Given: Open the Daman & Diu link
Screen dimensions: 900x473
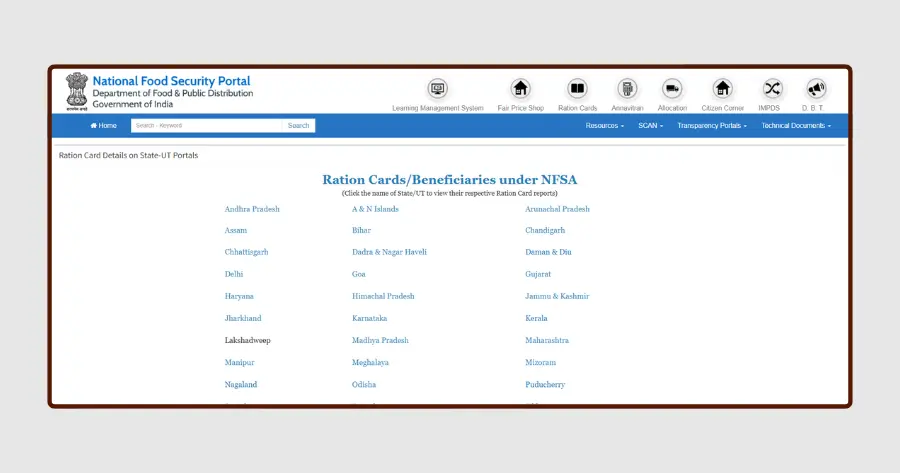Looking at the screenshot, I should click(x=548, y=252).
